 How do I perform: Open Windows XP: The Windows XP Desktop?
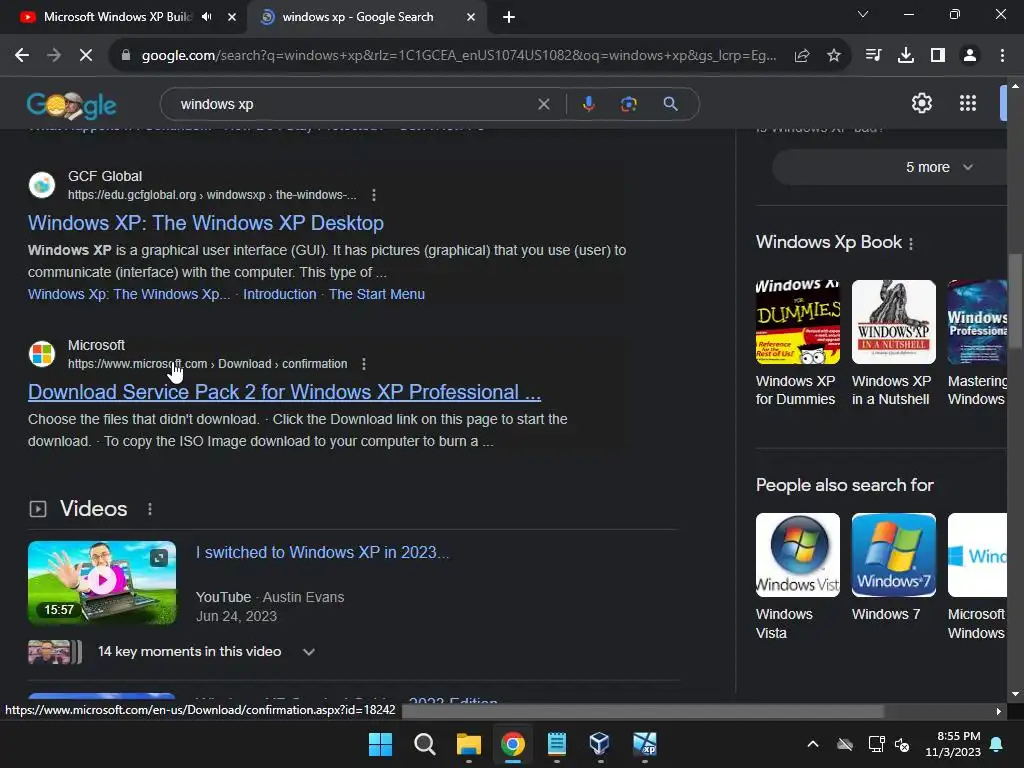pyautogui.click(x=206, y=223)
